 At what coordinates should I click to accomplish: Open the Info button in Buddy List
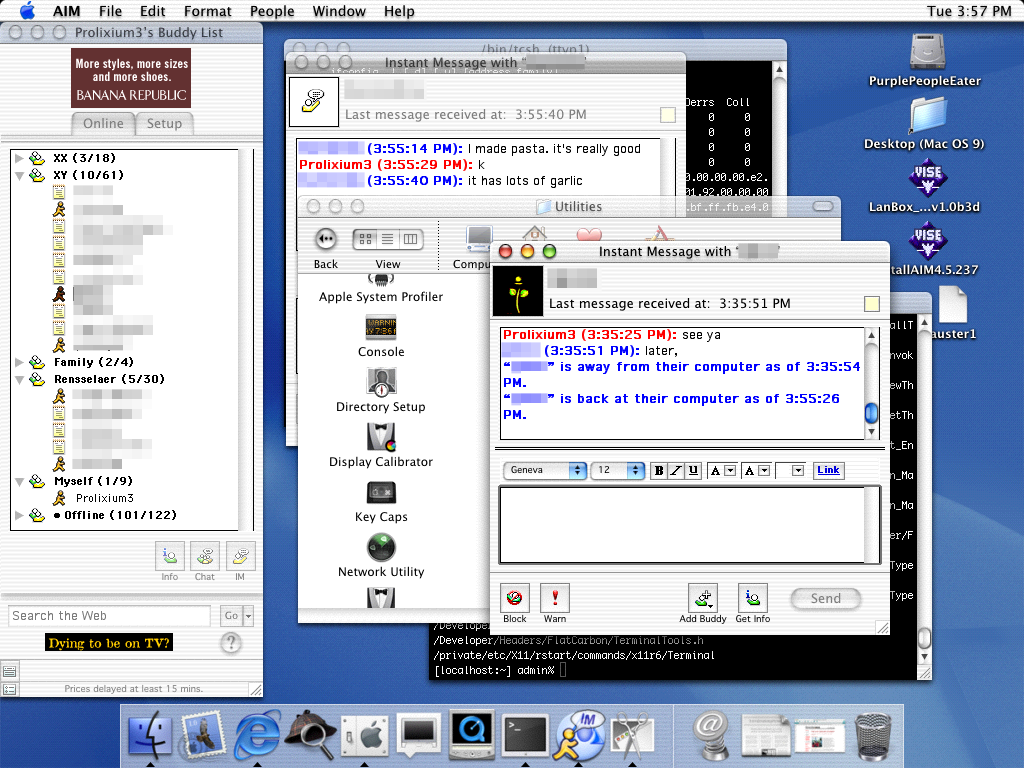click(x=170, y=556)
